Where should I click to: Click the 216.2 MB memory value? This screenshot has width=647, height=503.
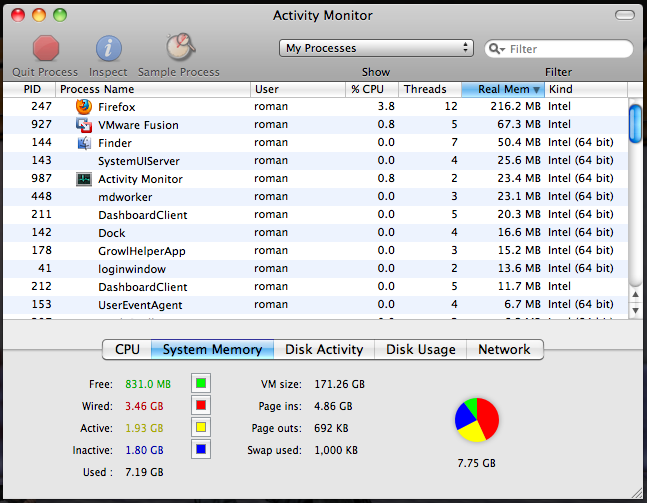coord(515,106)
